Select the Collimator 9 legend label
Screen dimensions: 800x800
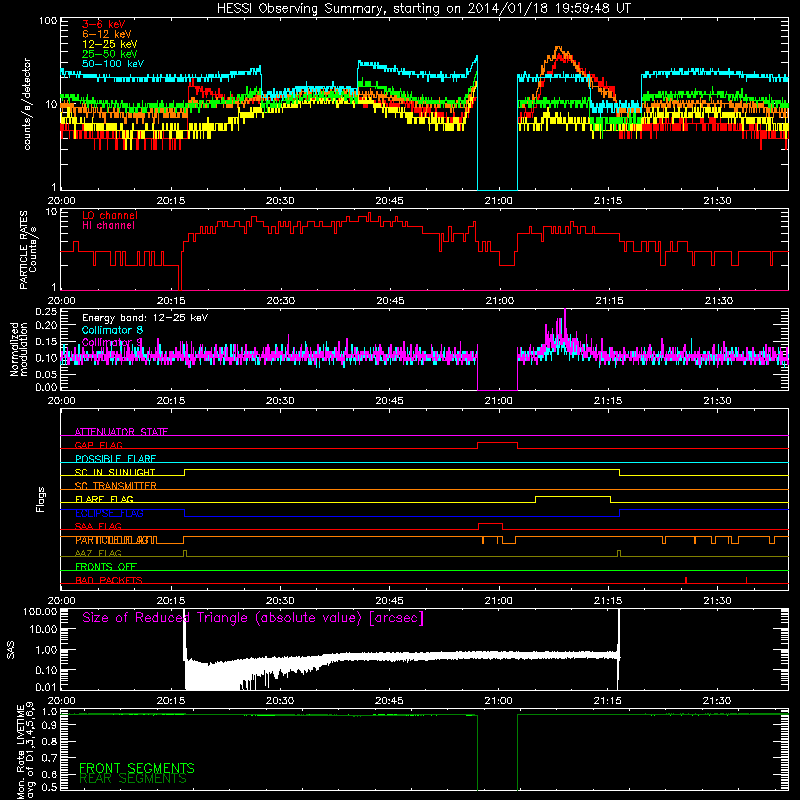[112, 342]
